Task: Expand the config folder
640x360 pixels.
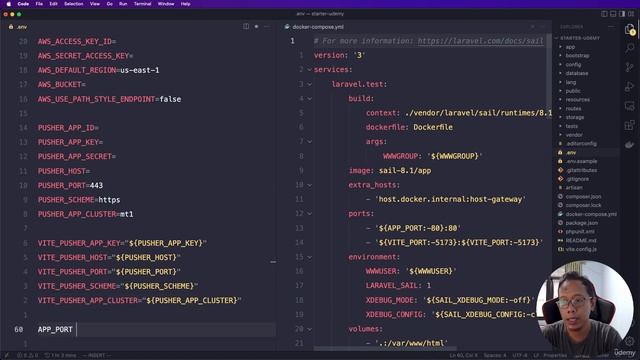Action: click(573, 64)
